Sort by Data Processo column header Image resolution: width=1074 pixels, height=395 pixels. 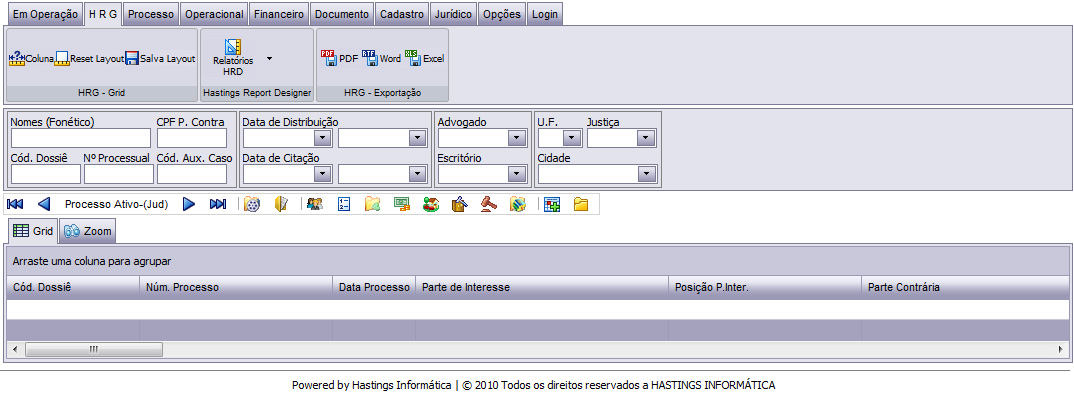[374, 288]
